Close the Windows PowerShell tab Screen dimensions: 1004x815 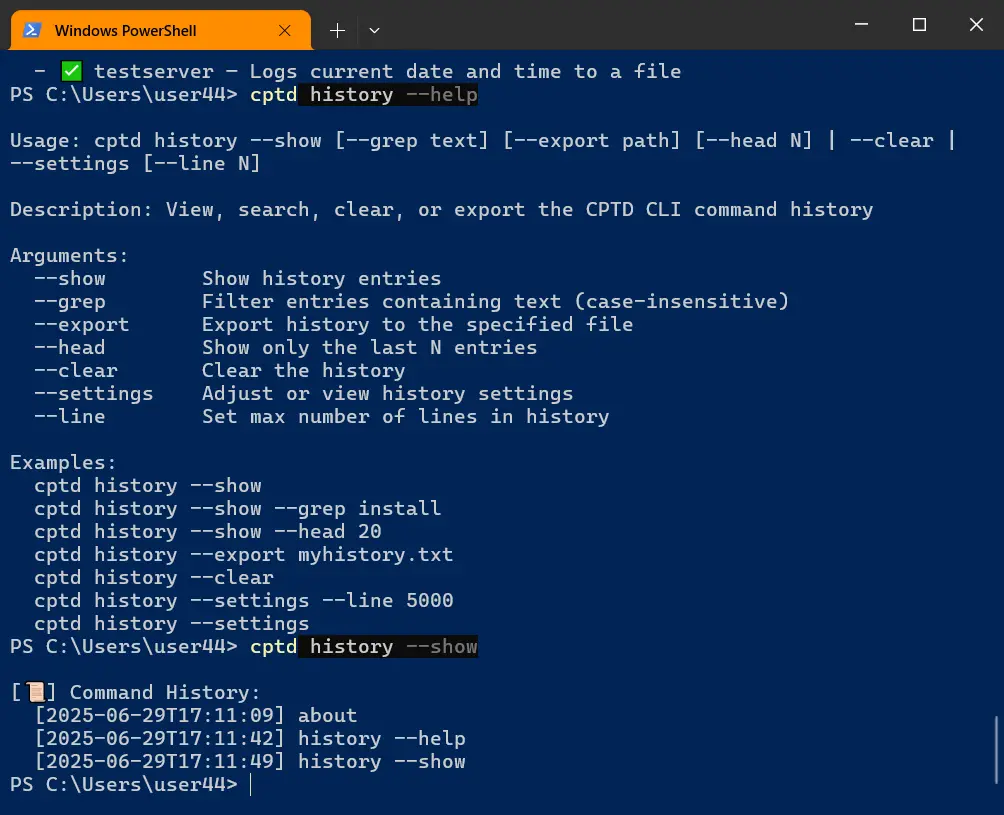285,30
